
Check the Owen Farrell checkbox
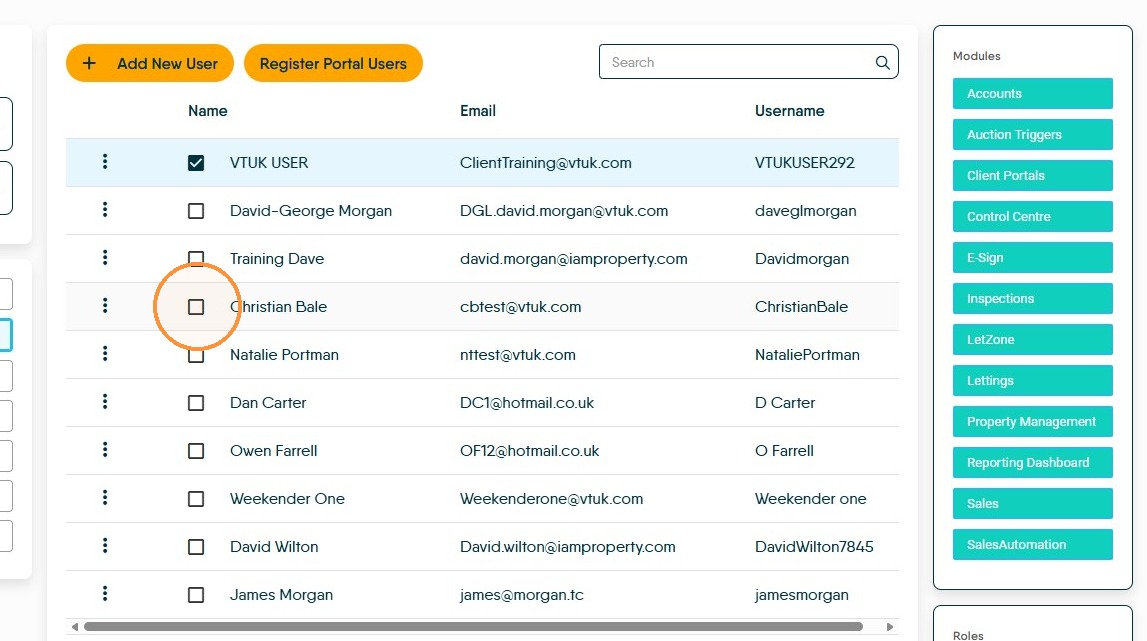click(196, 451)
